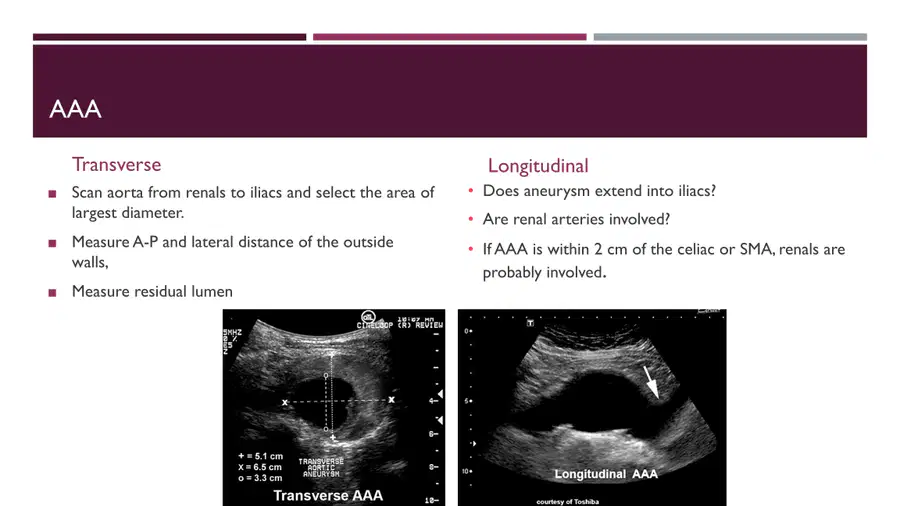The image size is (900, 506).
Task: Click the magenta middle accent bar
Action: pos(449,37)
